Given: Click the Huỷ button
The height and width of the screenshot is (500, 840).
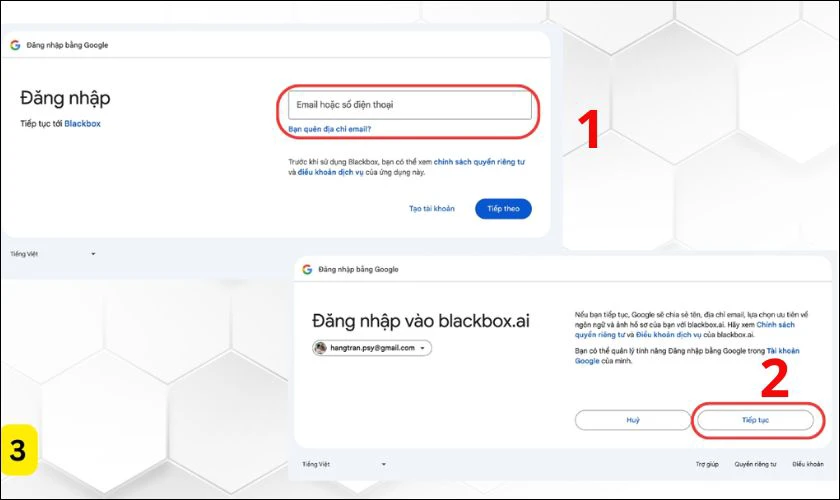Looking at the screenshot, I should point(633,420).
